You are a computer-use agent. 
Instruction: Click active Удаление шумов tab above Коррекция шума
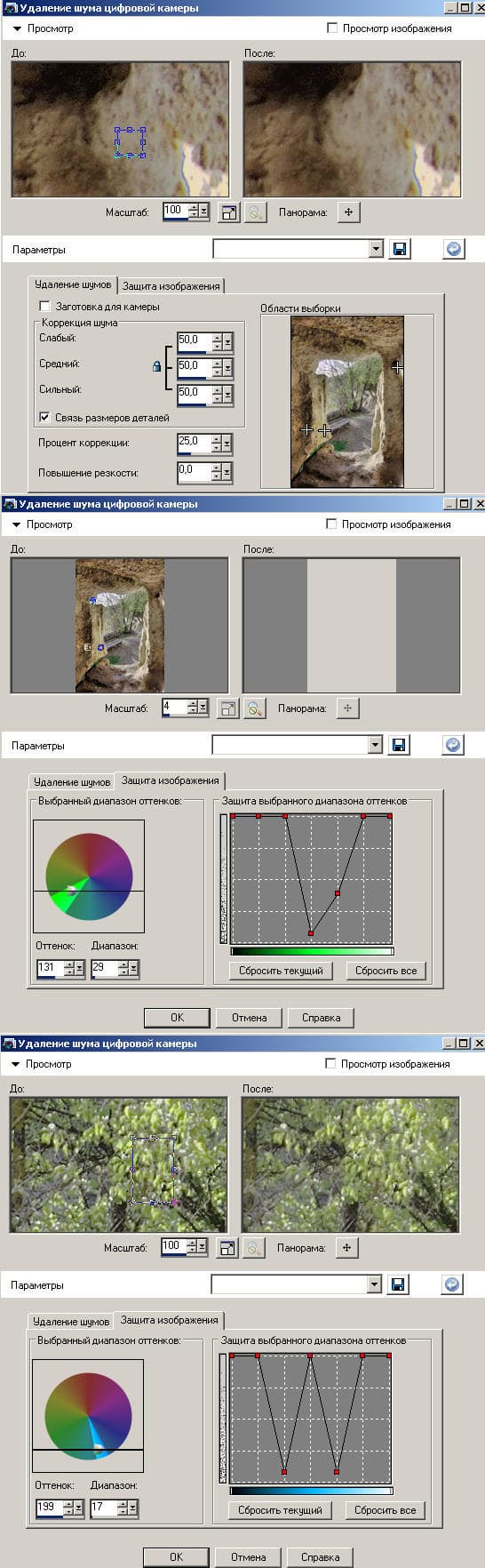coord(73,284)
